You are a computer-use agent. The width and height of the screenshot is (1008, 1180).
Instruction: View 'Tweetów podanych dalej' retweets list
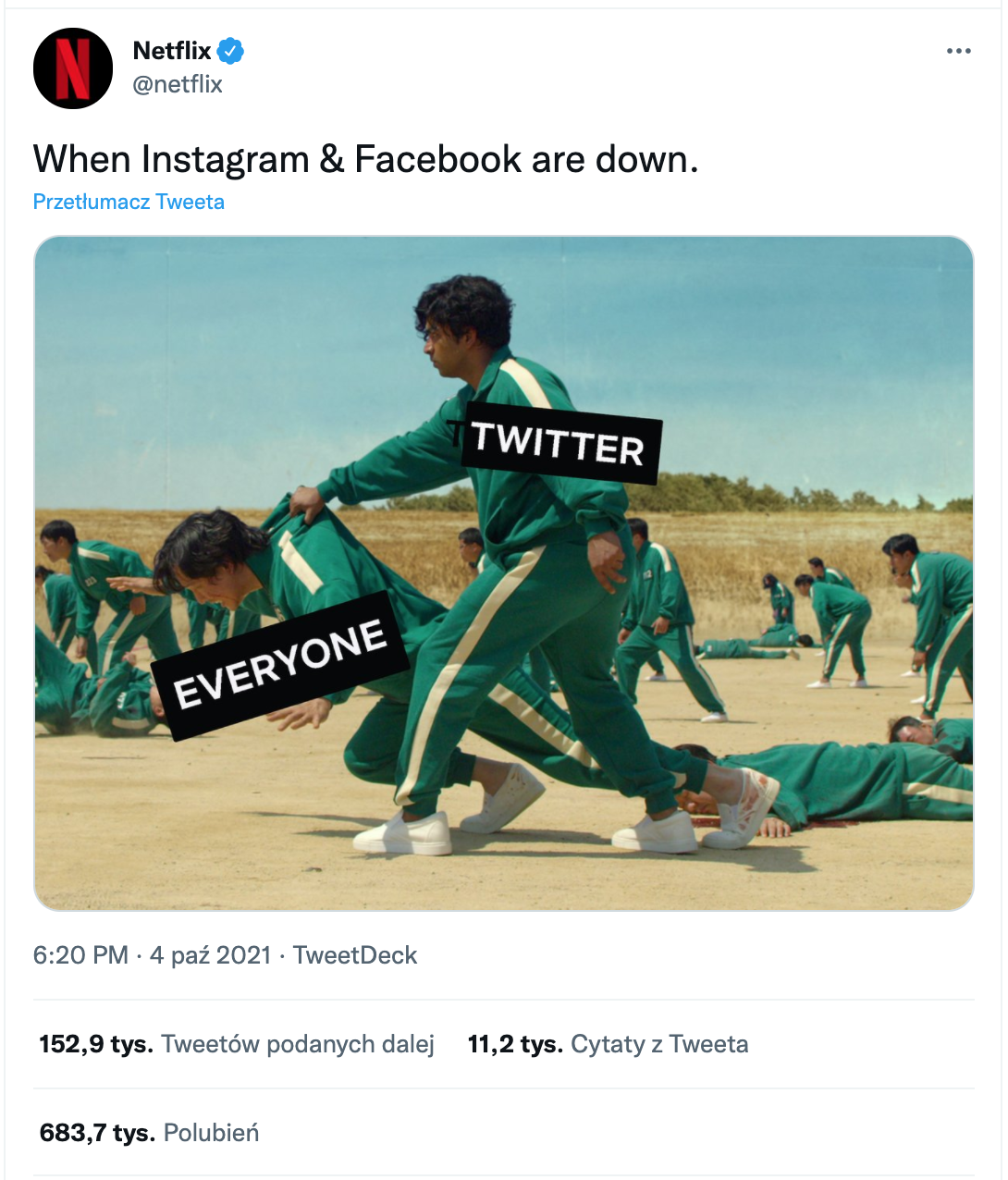coord(298,1044)
